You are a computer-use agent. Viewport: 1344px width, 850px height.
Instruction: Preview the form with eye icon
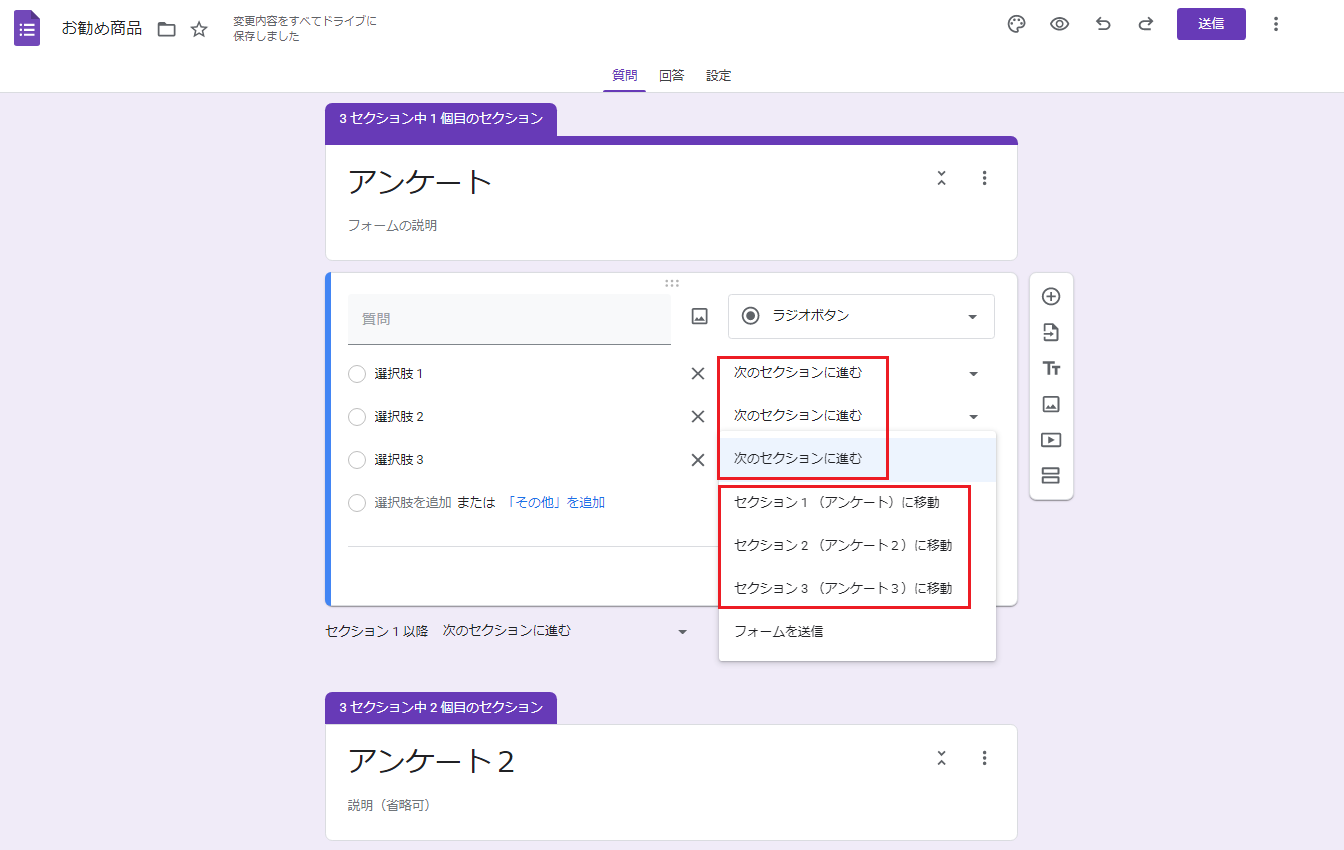(1059, 24)
